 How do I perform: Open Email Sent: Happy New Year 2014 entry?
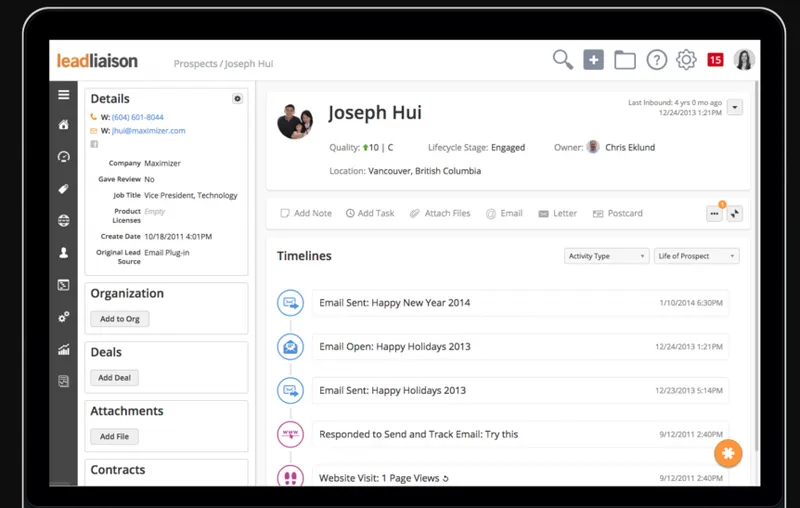pyautogui.click(x=520, y=303)
